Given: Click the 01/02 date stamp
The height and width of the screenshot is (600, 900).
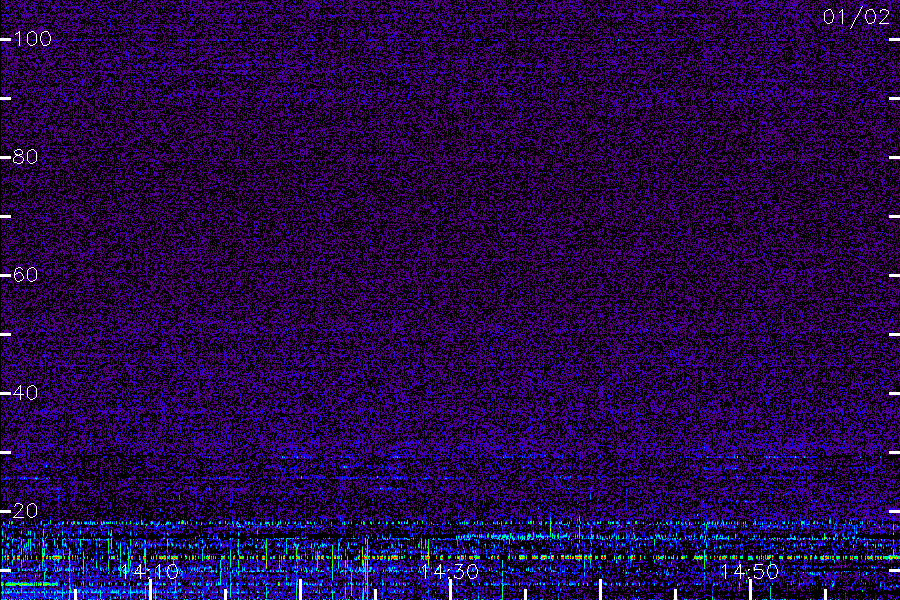Looking at the screenshot, I should [856, 17].
